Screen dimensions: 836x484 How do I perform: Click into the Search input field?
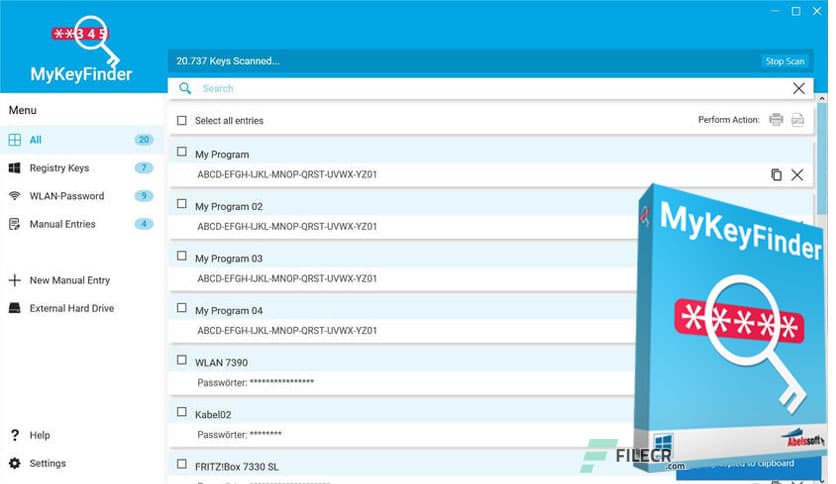point(491,88)
